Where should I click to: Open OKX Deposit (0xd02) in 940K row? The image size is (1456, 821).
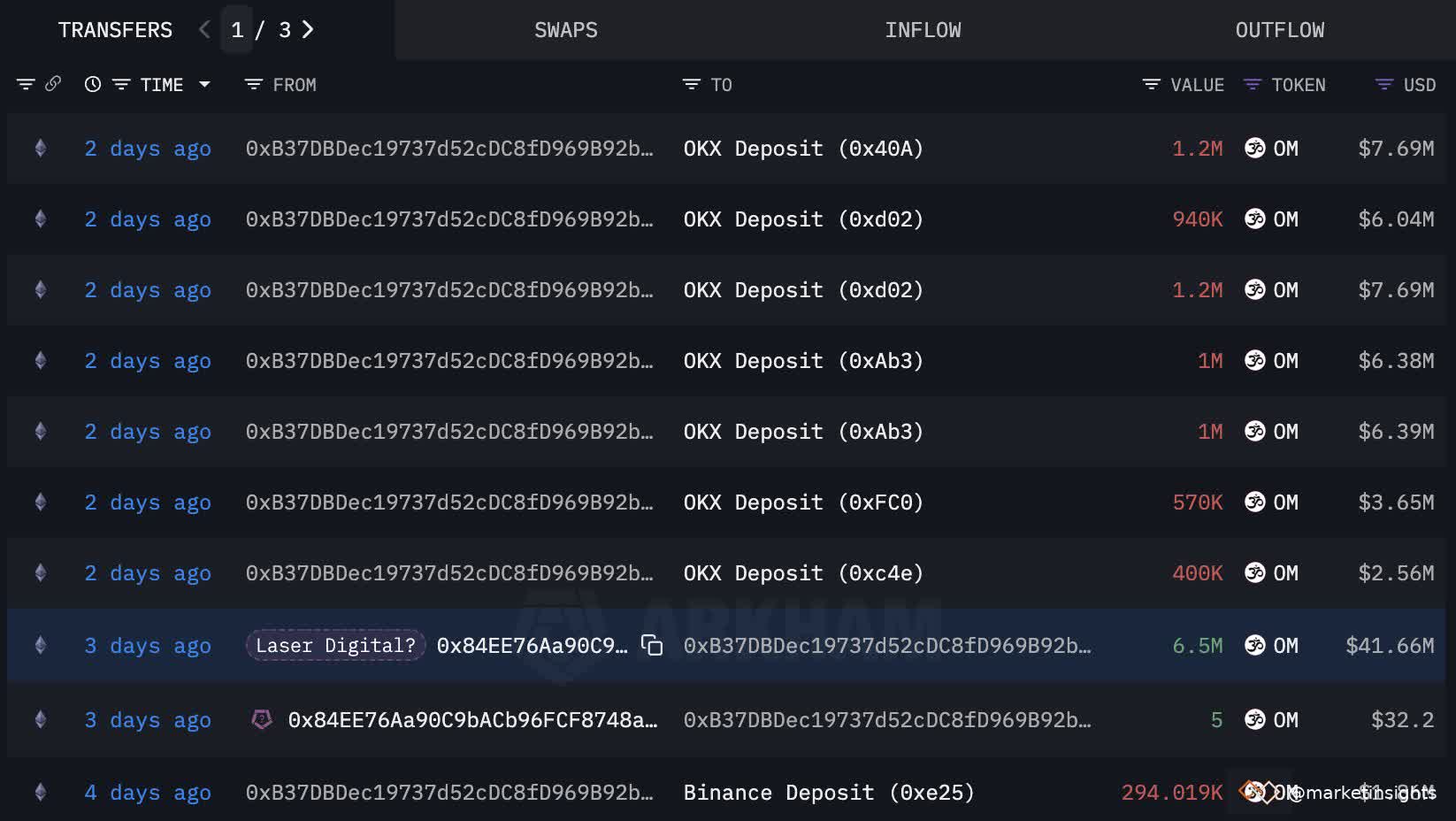803,219
